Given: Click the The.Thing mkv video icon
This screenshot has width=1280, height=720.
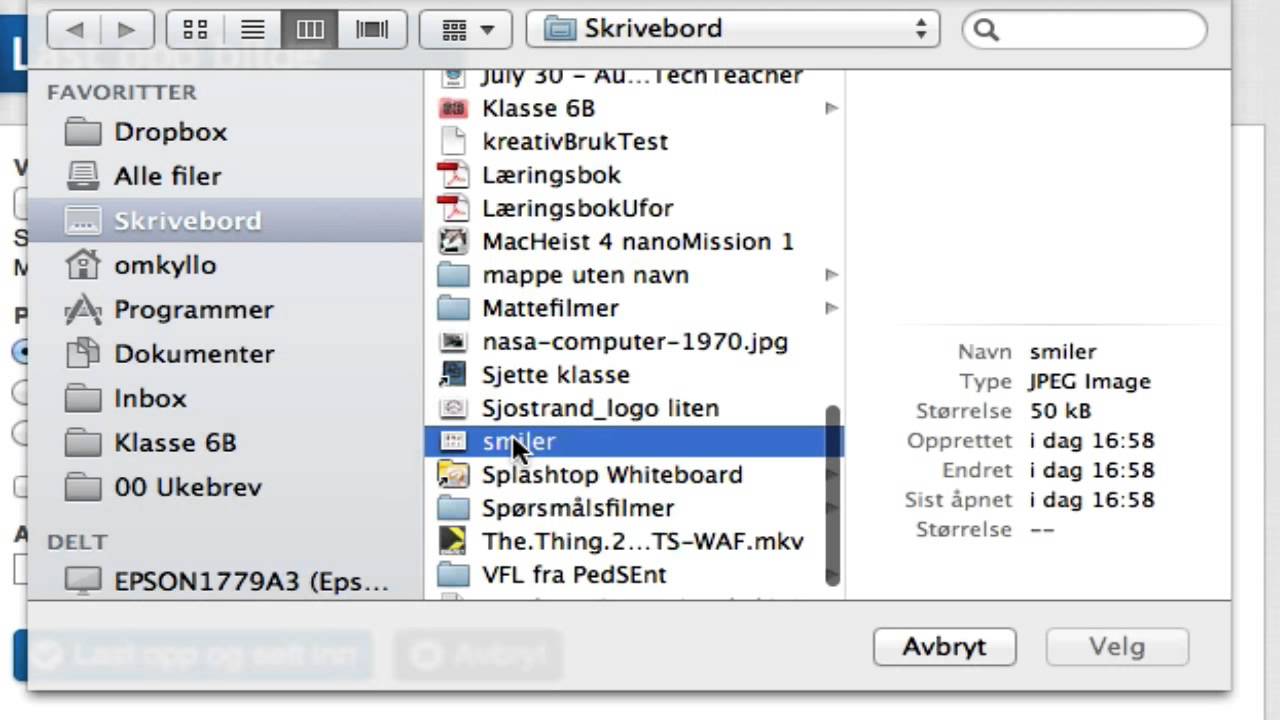Looking at the screenshot, I should (454, 541).
